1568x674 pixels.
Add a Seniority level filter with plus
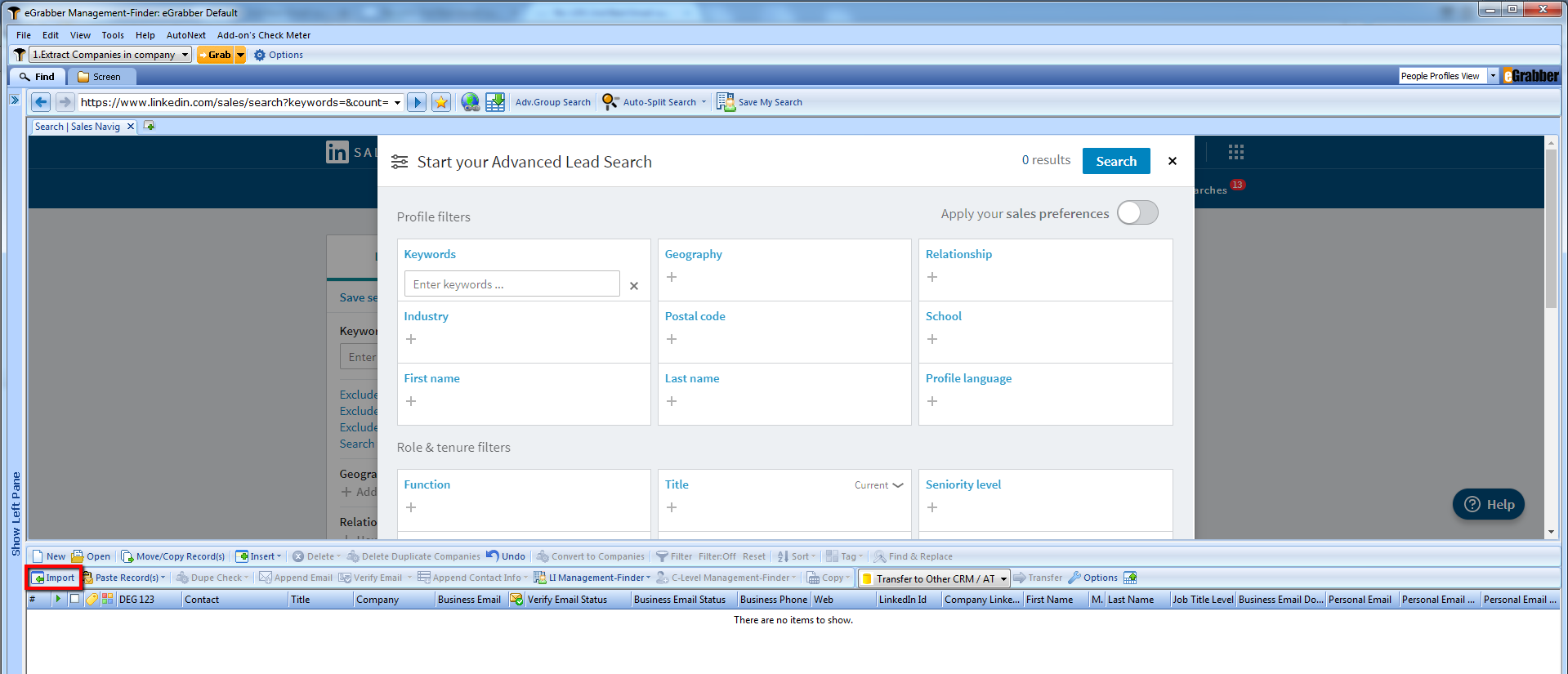(932, 507)
